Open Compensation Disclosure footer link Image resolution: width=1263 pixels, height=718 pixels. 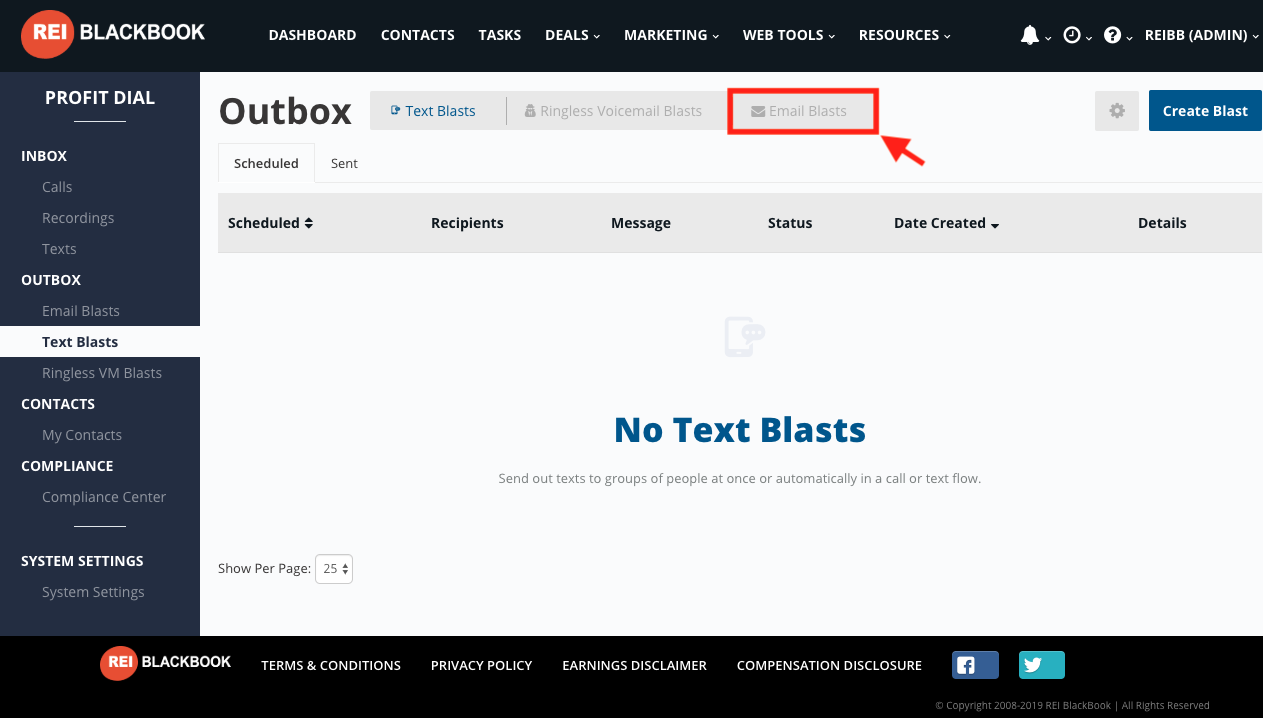[x=829, y=665]
